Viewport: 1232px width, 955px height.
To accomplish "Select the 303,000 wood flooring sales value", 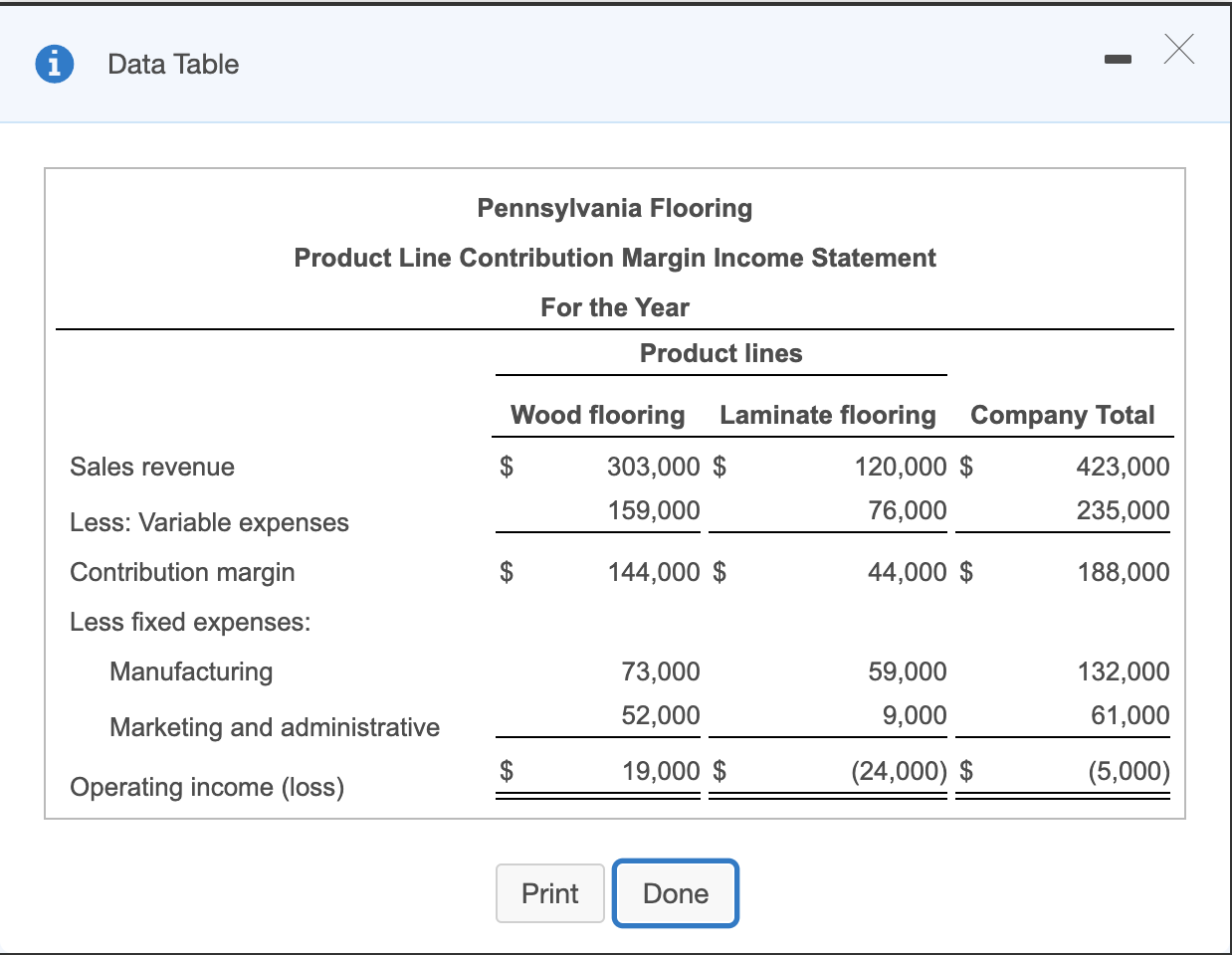I will pos(653,467).
